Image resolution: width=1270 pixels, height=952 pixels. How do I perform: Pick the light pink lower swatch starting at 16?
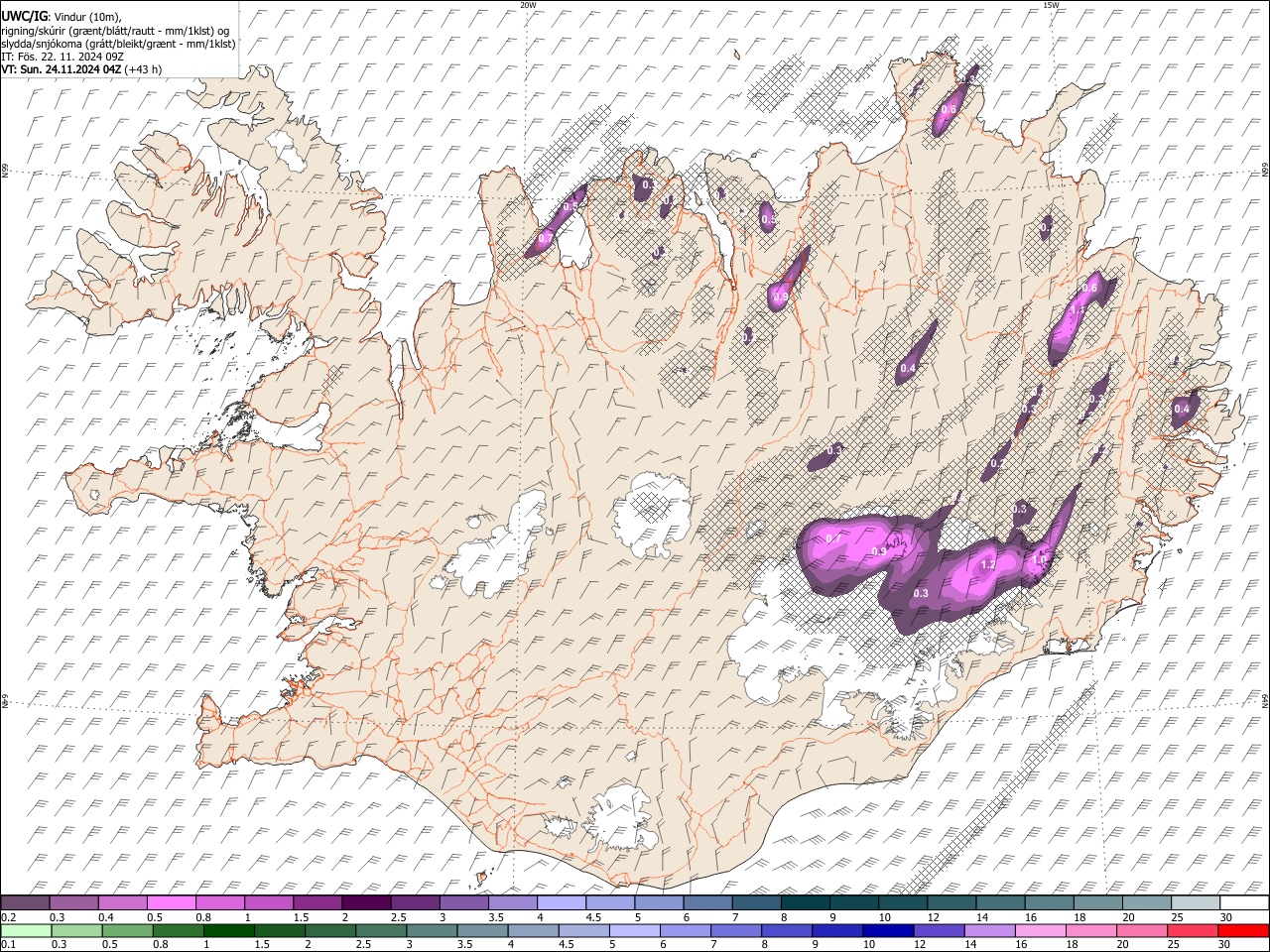1040,930
